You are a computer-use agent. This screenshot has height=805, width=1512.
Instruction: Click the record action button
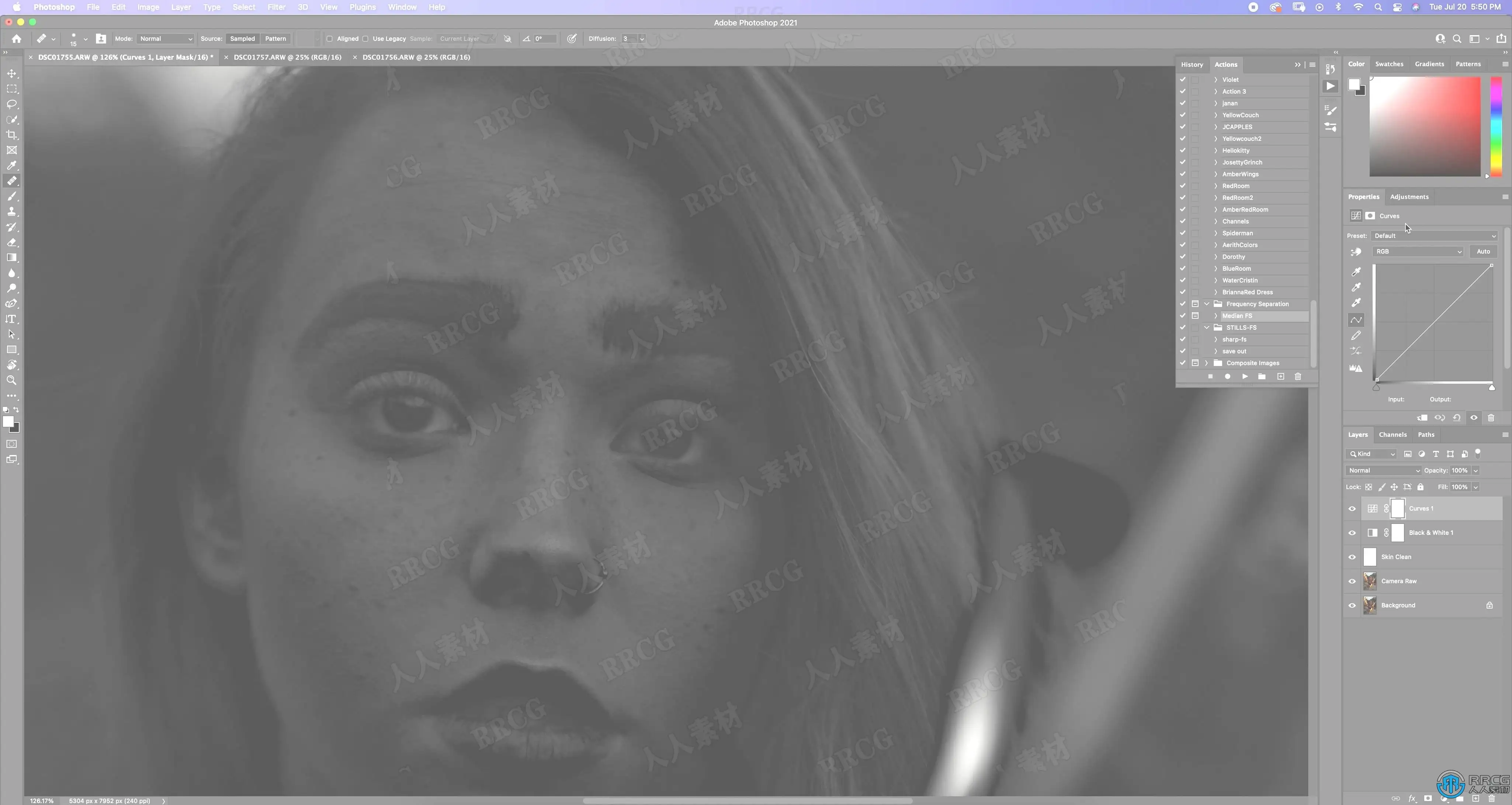1227,376
